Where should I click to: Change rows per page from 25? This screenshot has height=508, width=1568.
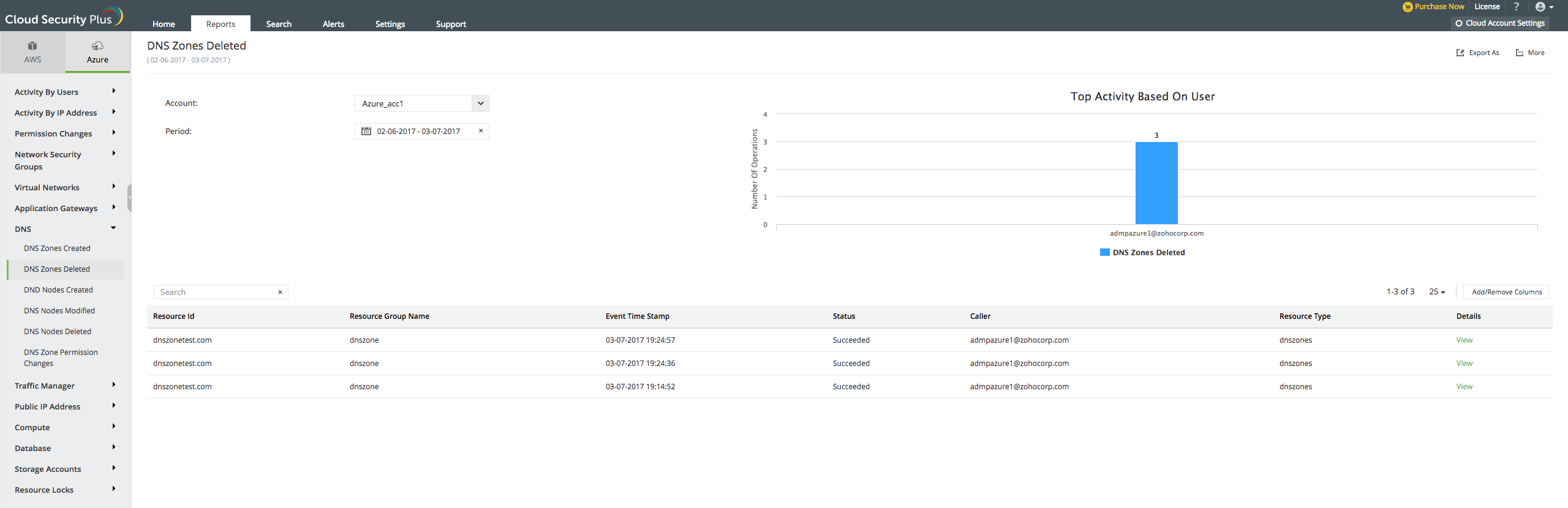point(1437,292)
